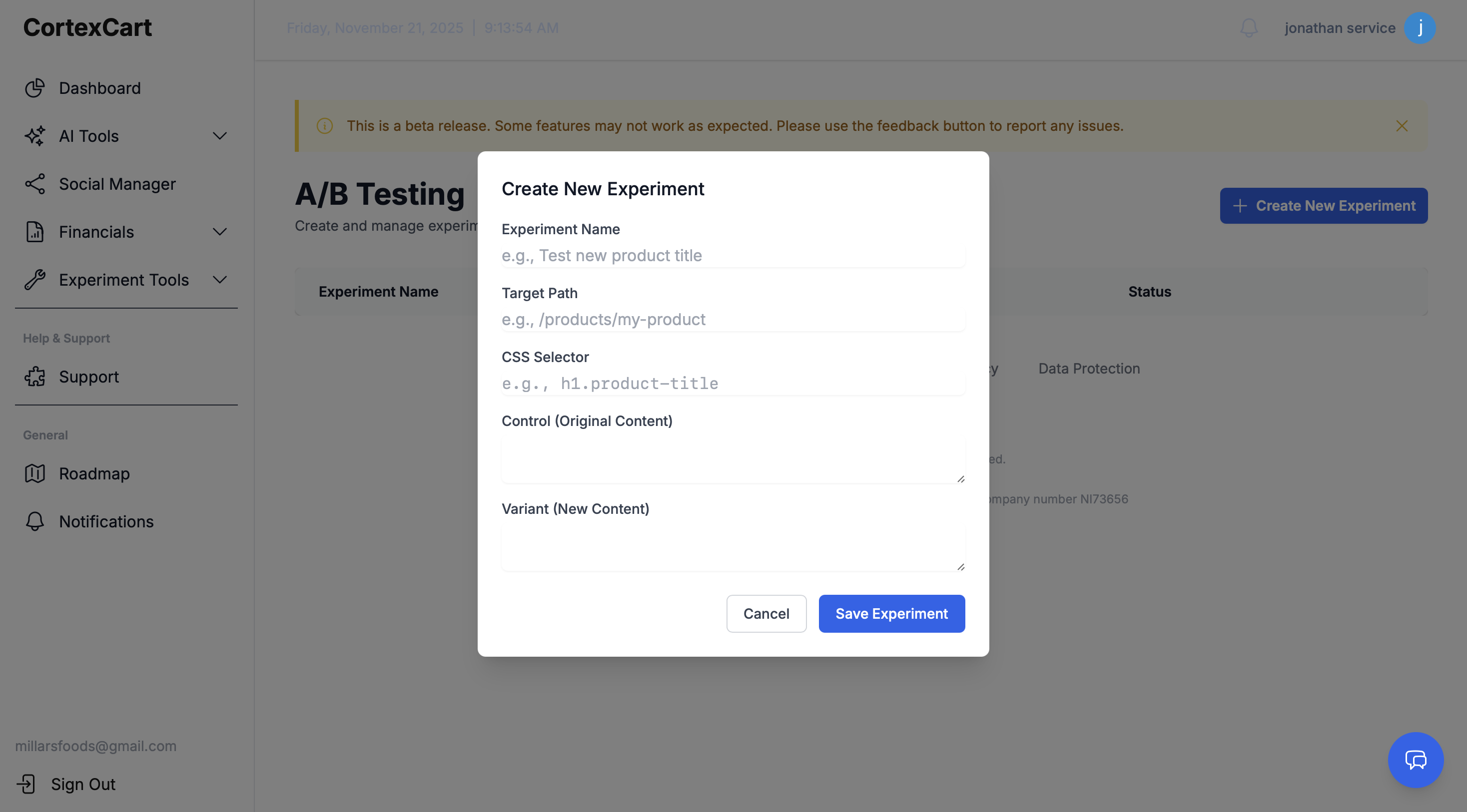Open the Data Protection link

pyautogui.click(x=1089, y=368)
